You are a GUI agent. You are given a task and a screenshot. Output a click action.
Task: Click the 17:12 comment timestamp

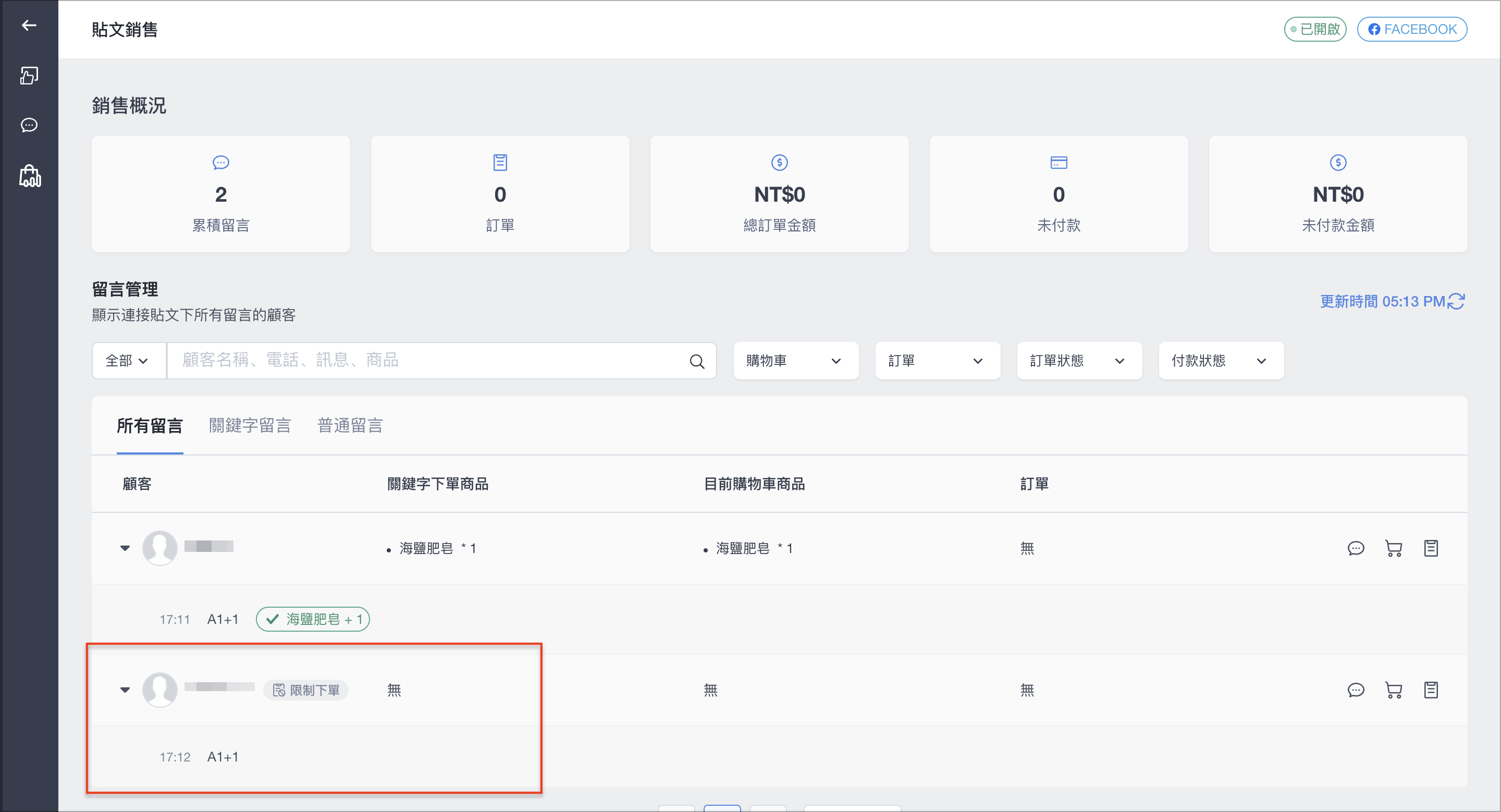pos(175,757)
